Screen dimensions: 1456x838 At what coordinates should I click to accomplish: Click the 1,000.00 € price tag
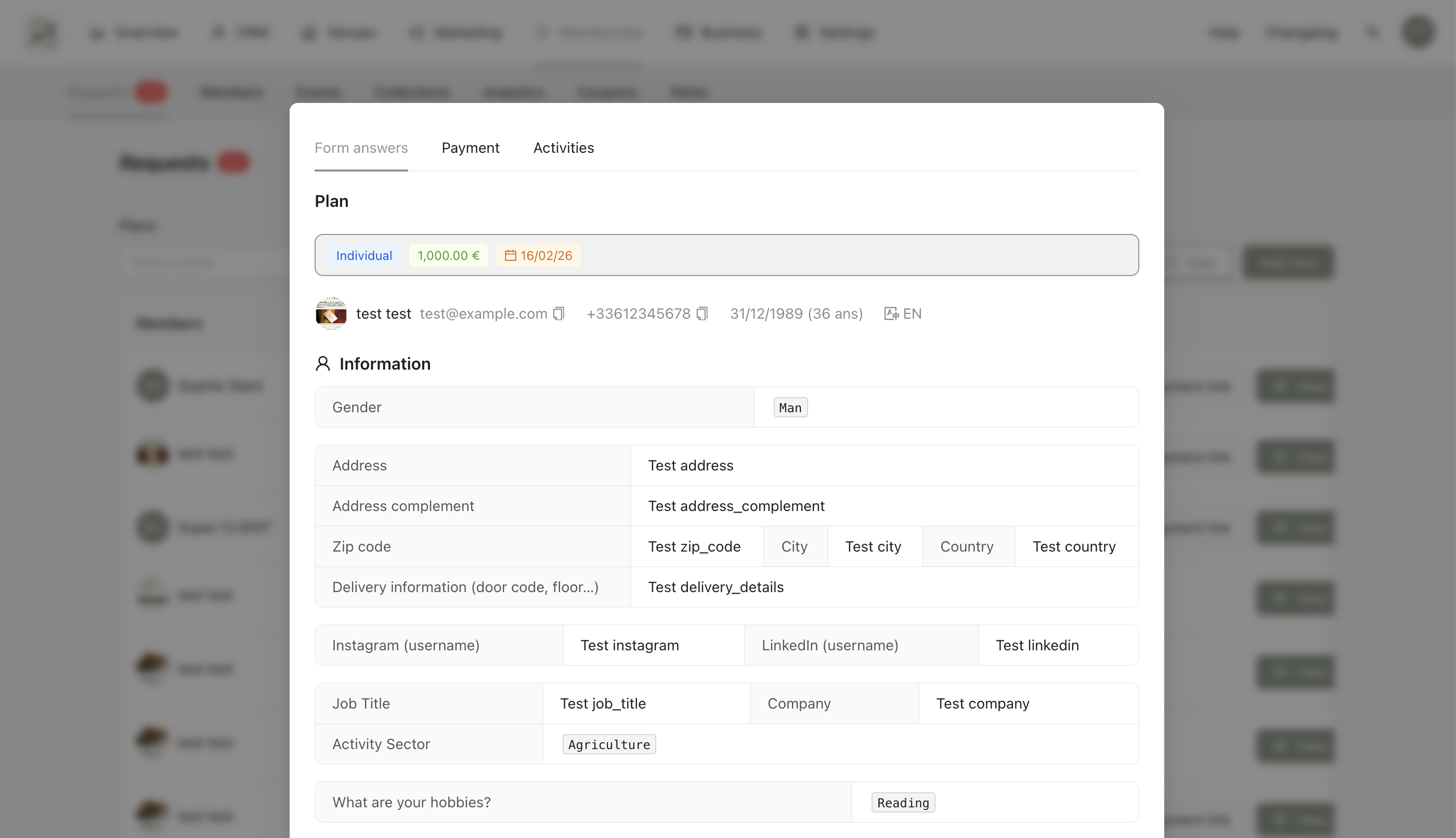pos(448,256)
